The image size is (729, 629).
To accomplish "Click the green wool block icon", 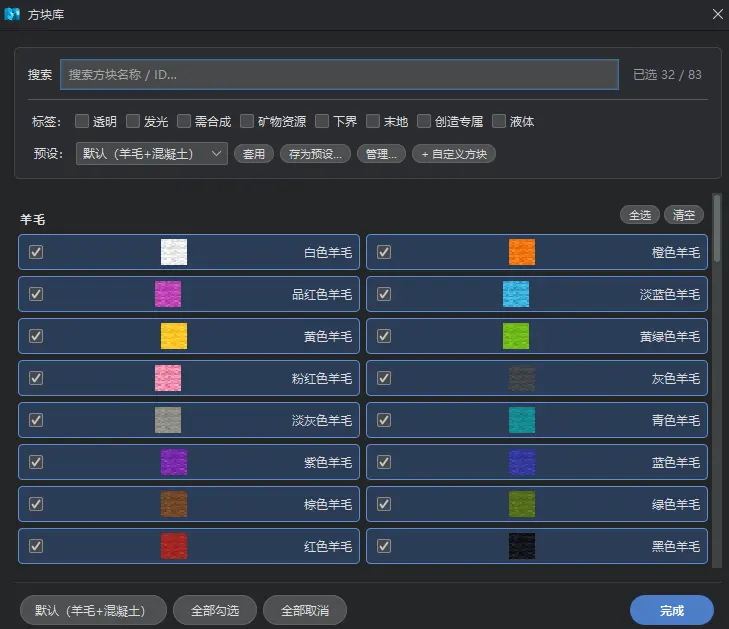I will tap(522, 504).
